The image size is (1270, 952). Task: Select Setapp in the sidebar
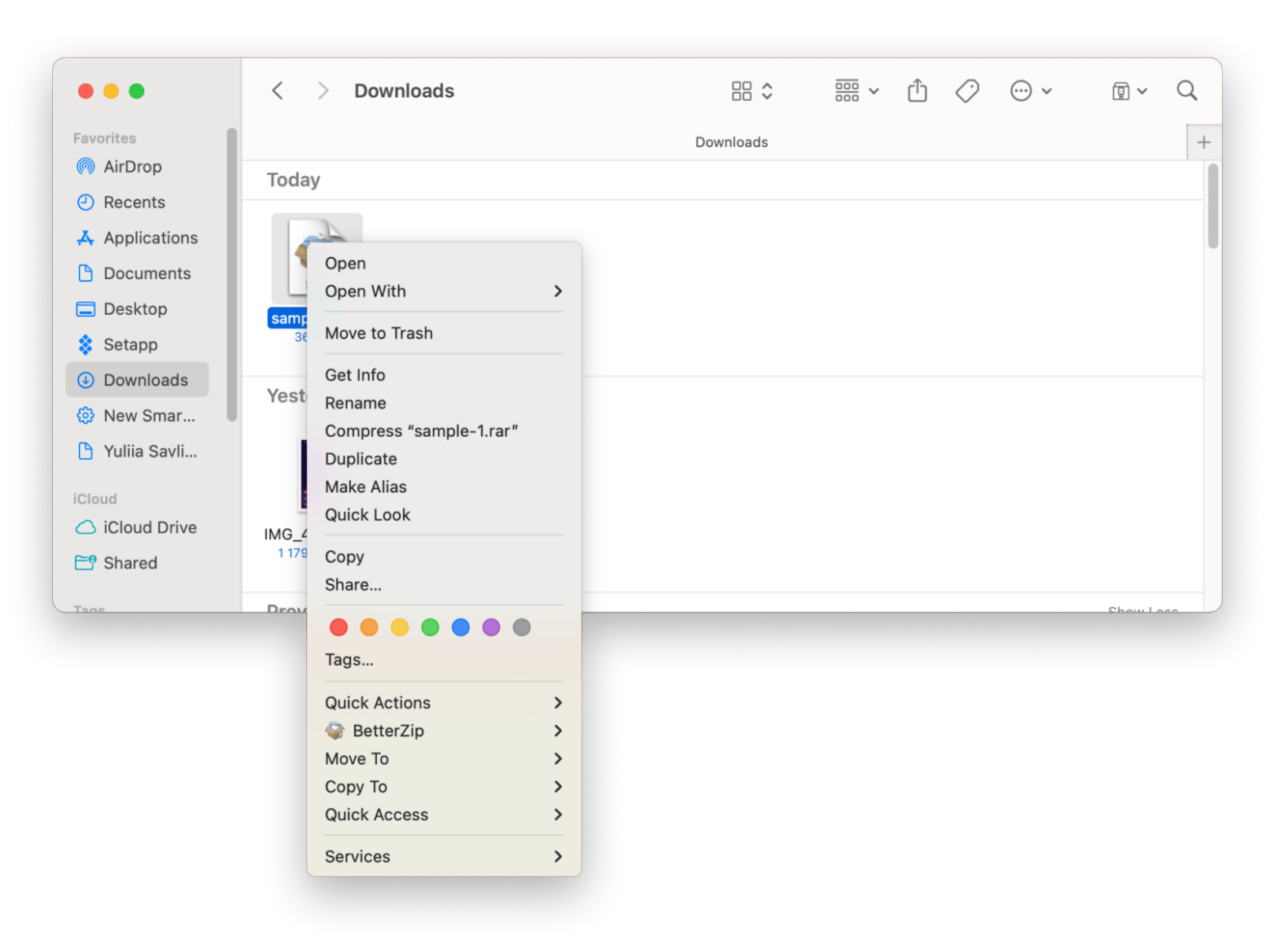pyautogui.click(x=130, y=344)
